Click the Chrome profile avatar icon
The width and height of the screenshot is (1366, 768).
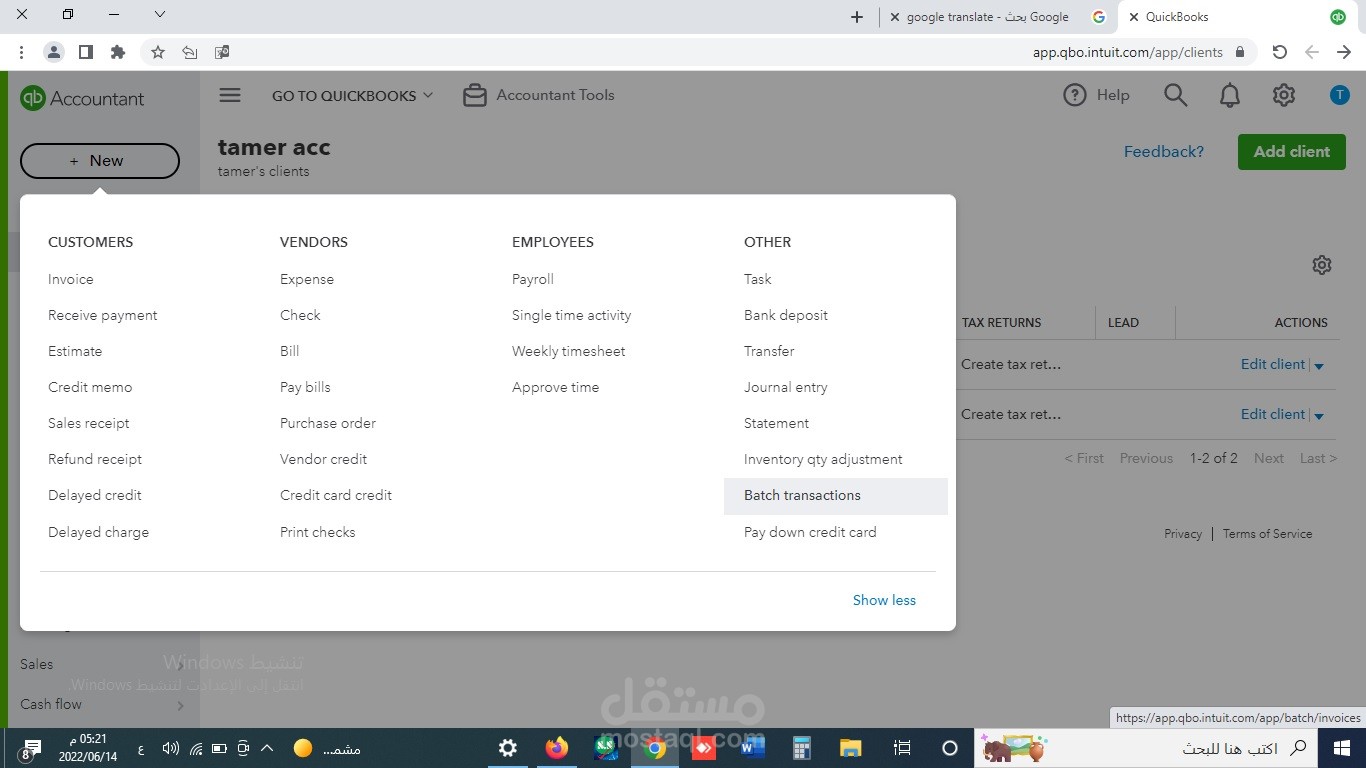pos(54,52)
